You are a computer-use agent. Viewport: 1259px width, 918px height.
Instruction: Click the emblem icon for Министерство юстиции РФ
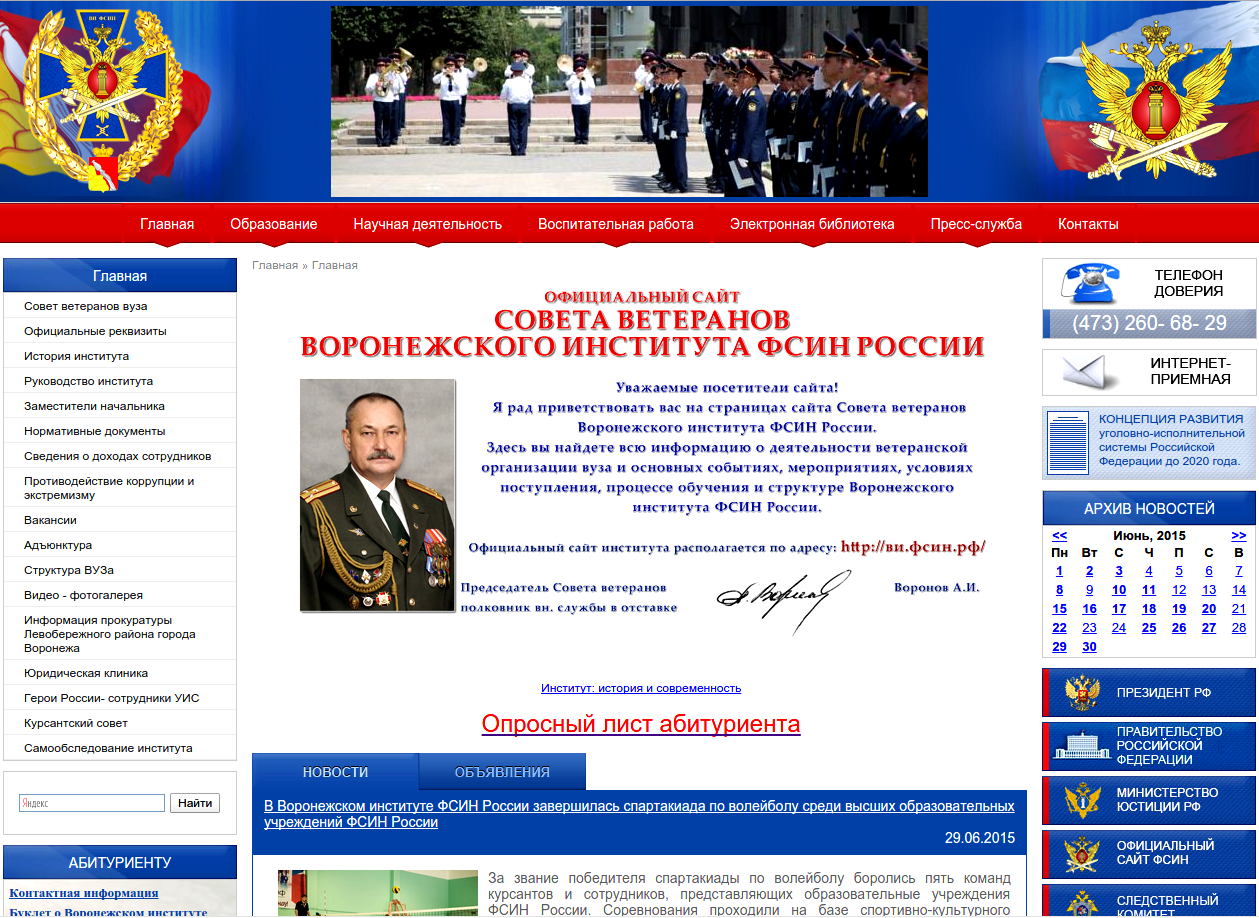pos(1082,800)
